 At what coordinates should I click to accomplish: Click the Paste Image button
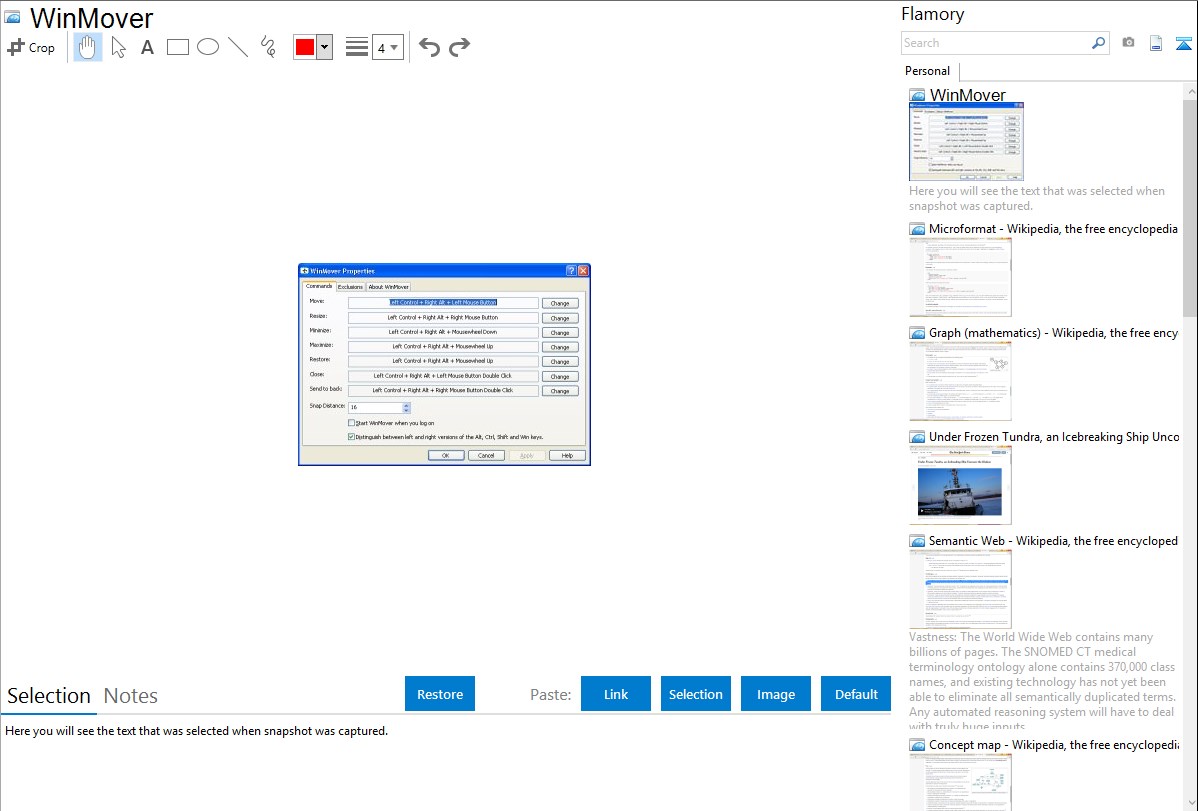pos(775,694)
